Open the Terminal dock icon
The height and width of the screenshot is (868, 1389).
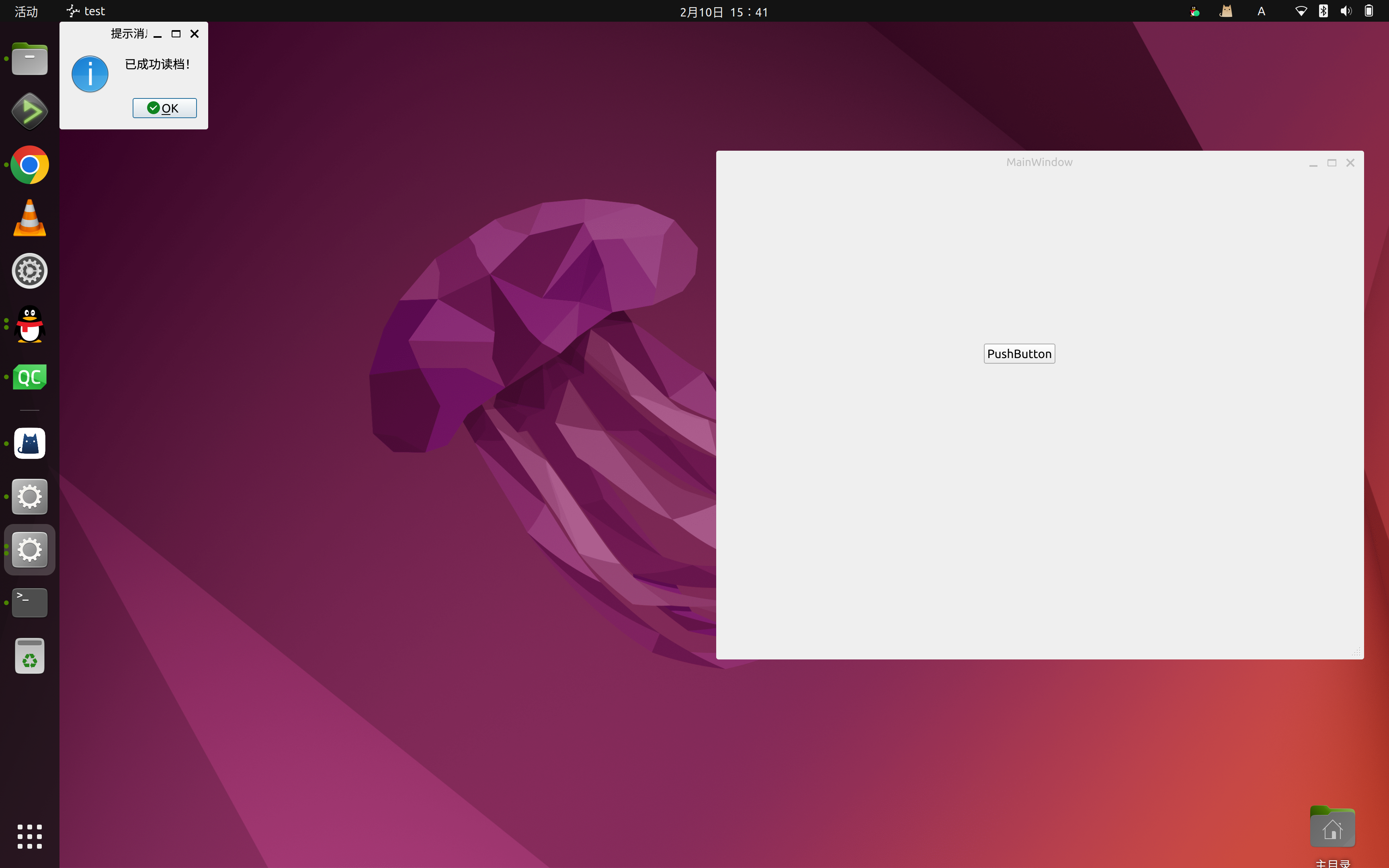click(x=29, y=602)
